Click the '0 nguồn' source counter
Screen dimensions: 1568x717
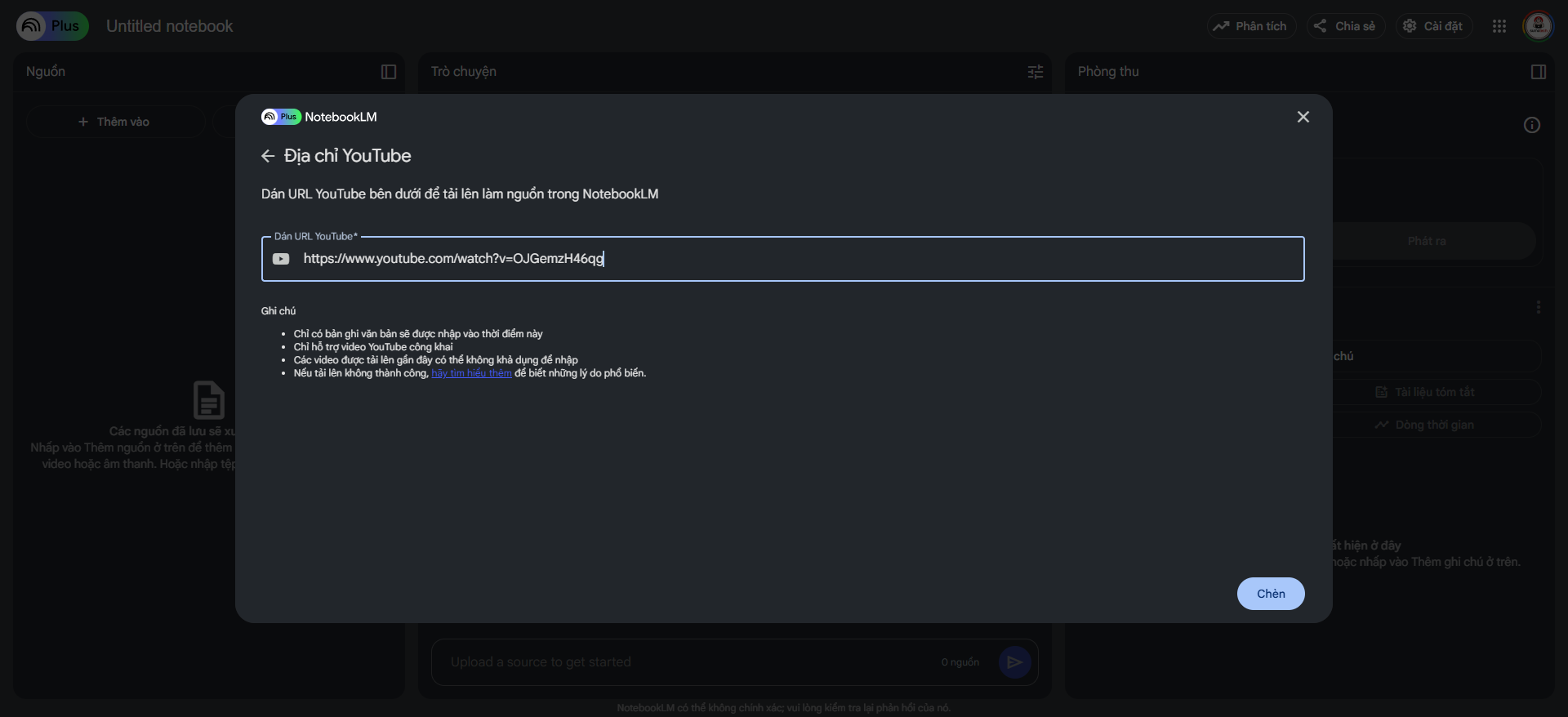pos(960,662)
